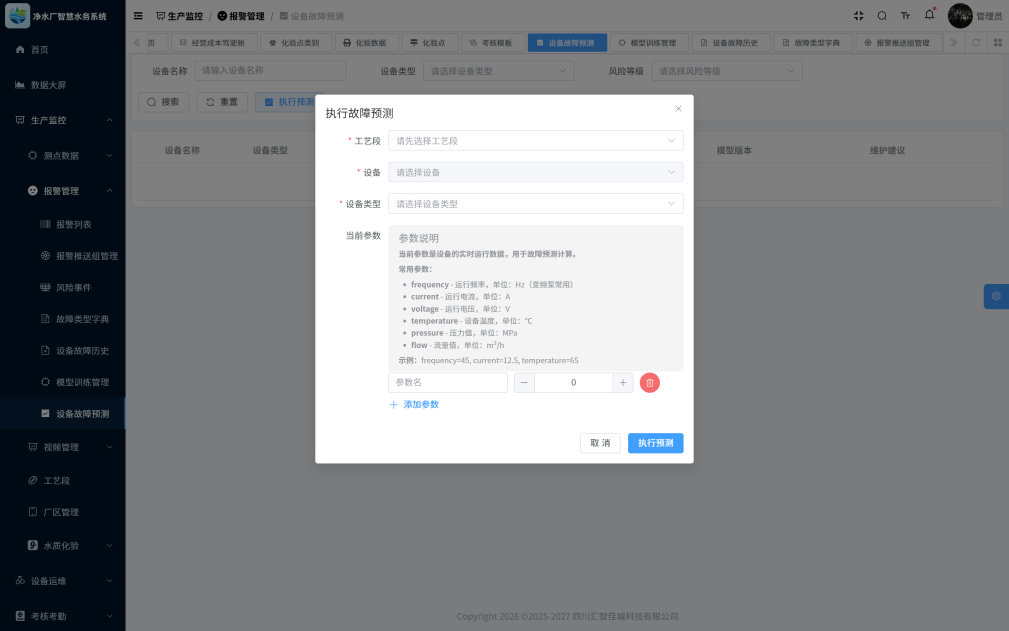
Task: Switch to 考核模板 tab
Action: (492, 43)
